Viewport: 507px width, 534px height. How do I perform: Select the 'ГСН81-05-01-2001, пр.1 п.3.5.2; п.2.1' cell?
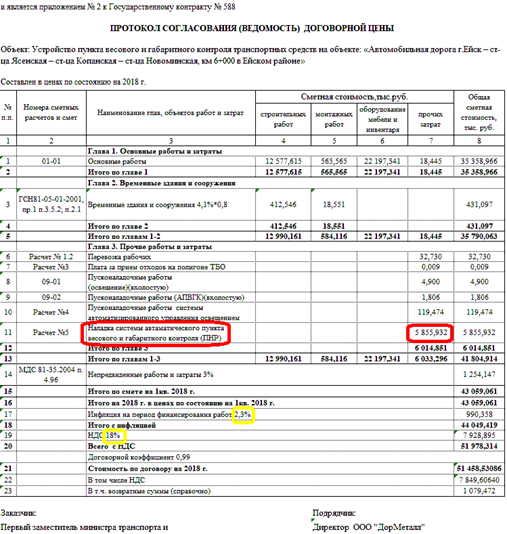[x=51, y=204]
